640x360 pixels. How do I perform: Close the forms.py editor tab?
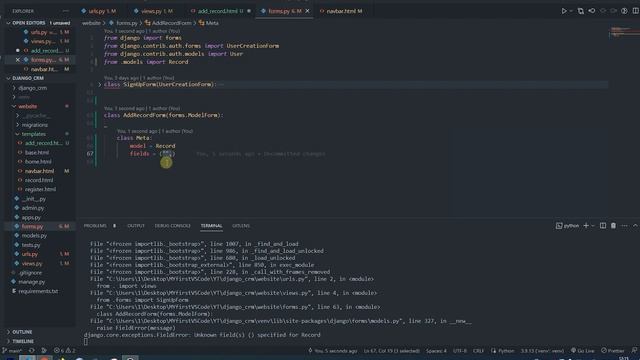[x=307, y=11]
